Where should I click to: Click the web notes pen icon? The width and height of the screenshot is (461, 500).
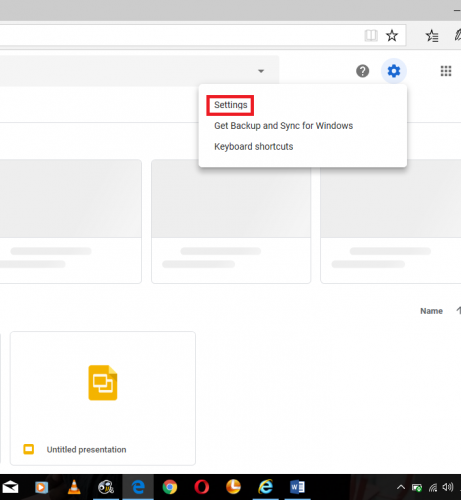tap(457, 35)
